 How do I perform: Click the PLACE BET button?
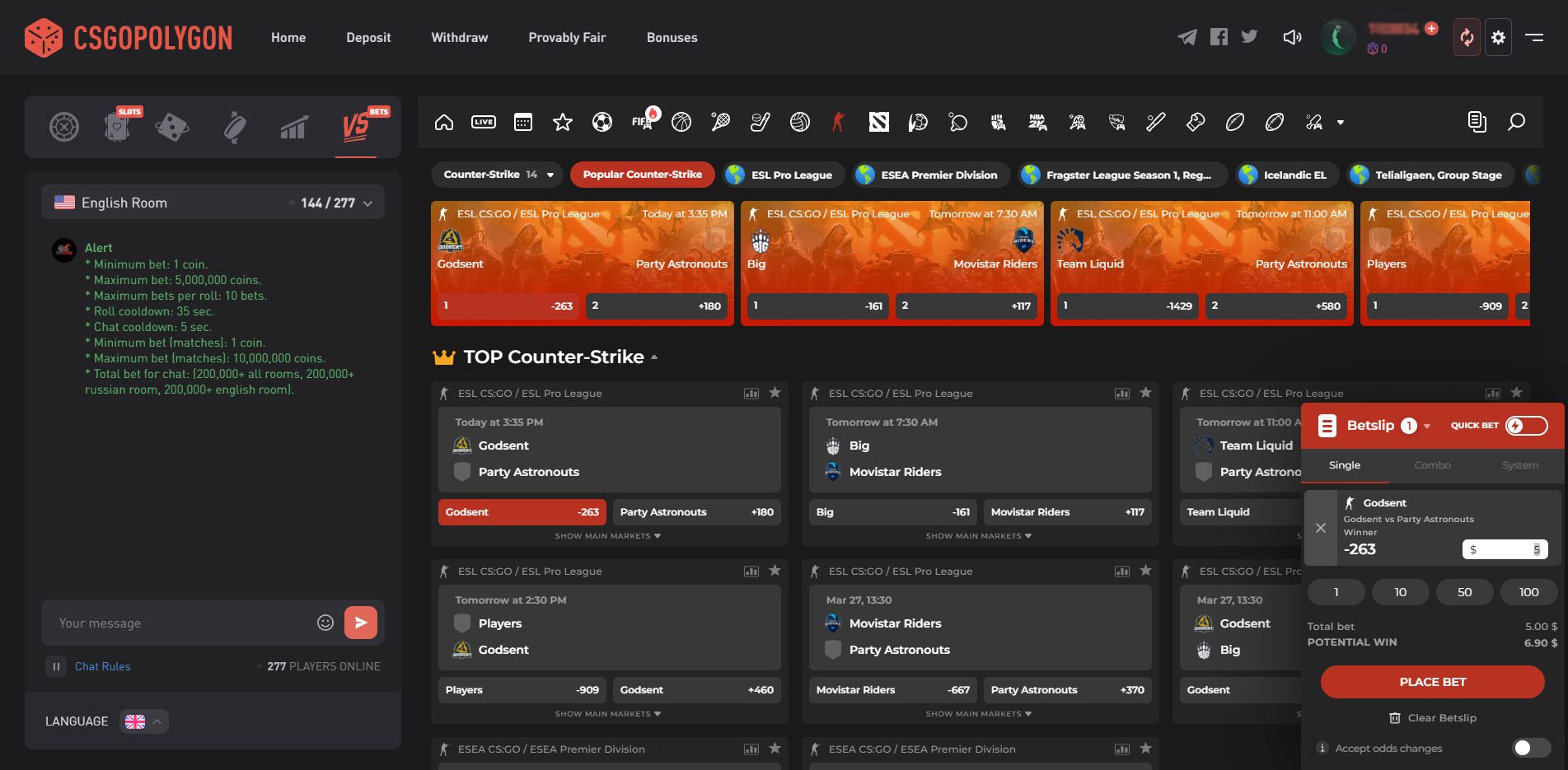(x=1432, y=682)
